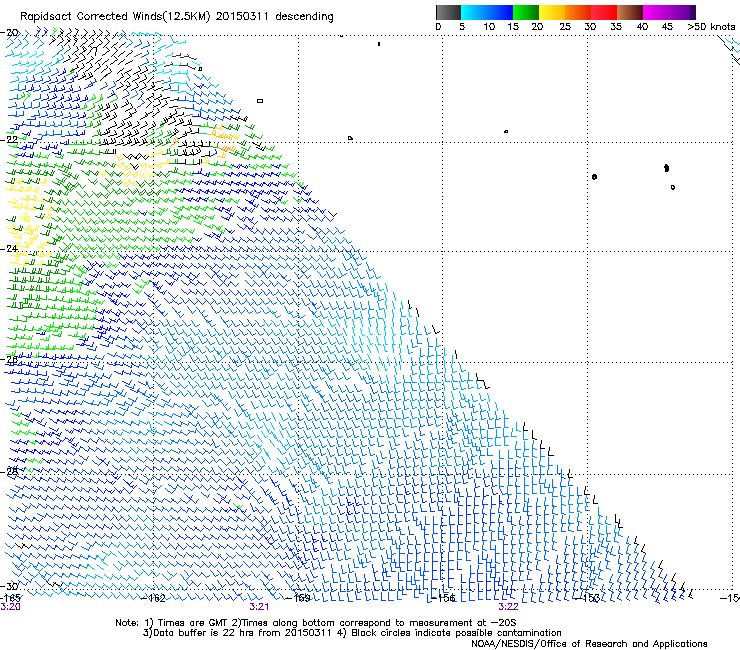
Task: Click the cyan 5-10 knots legend swatch
Action: 474,12
